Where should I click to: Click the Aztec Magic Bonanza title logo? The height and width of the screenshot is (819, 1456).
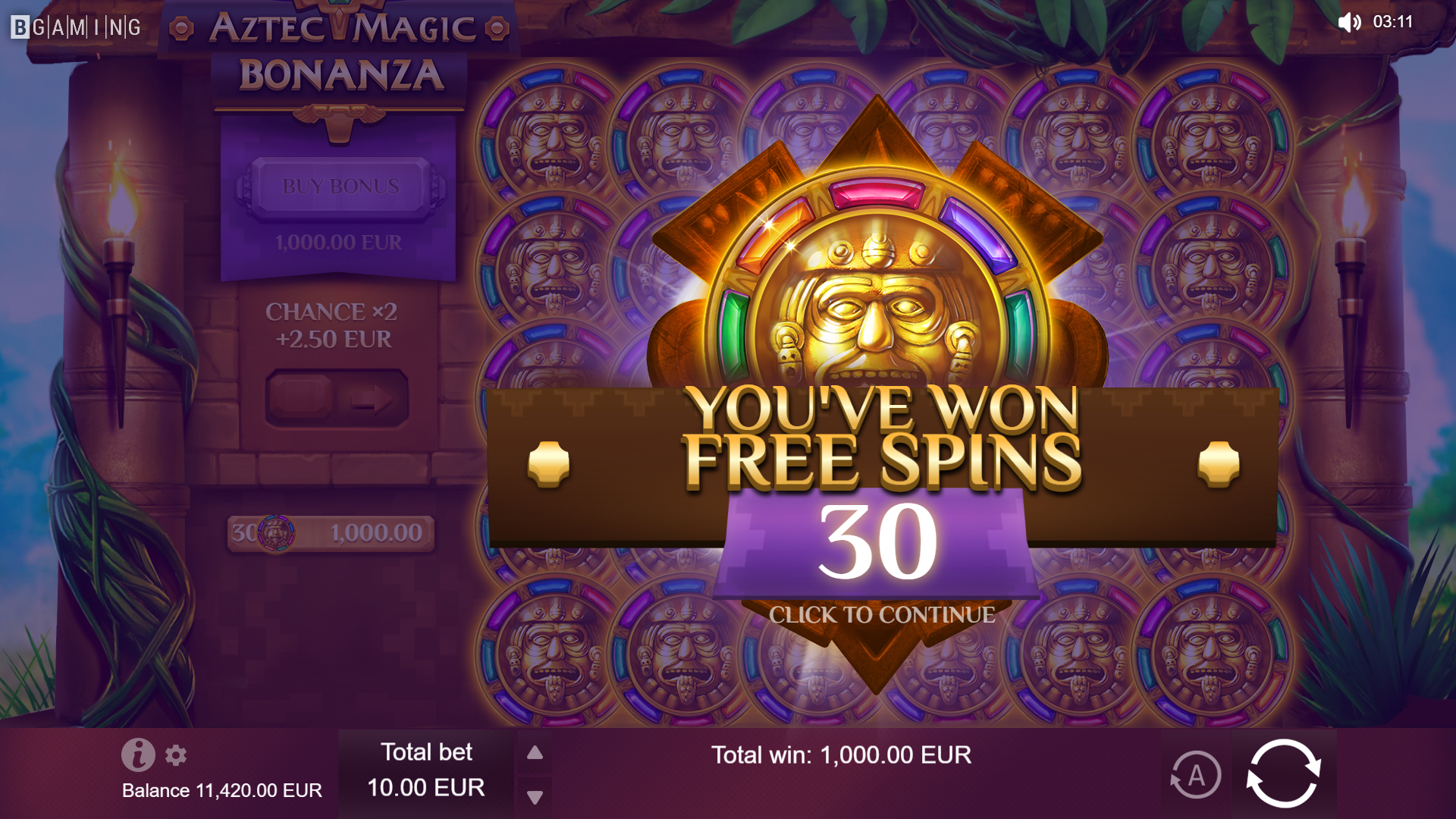point(340,53)
